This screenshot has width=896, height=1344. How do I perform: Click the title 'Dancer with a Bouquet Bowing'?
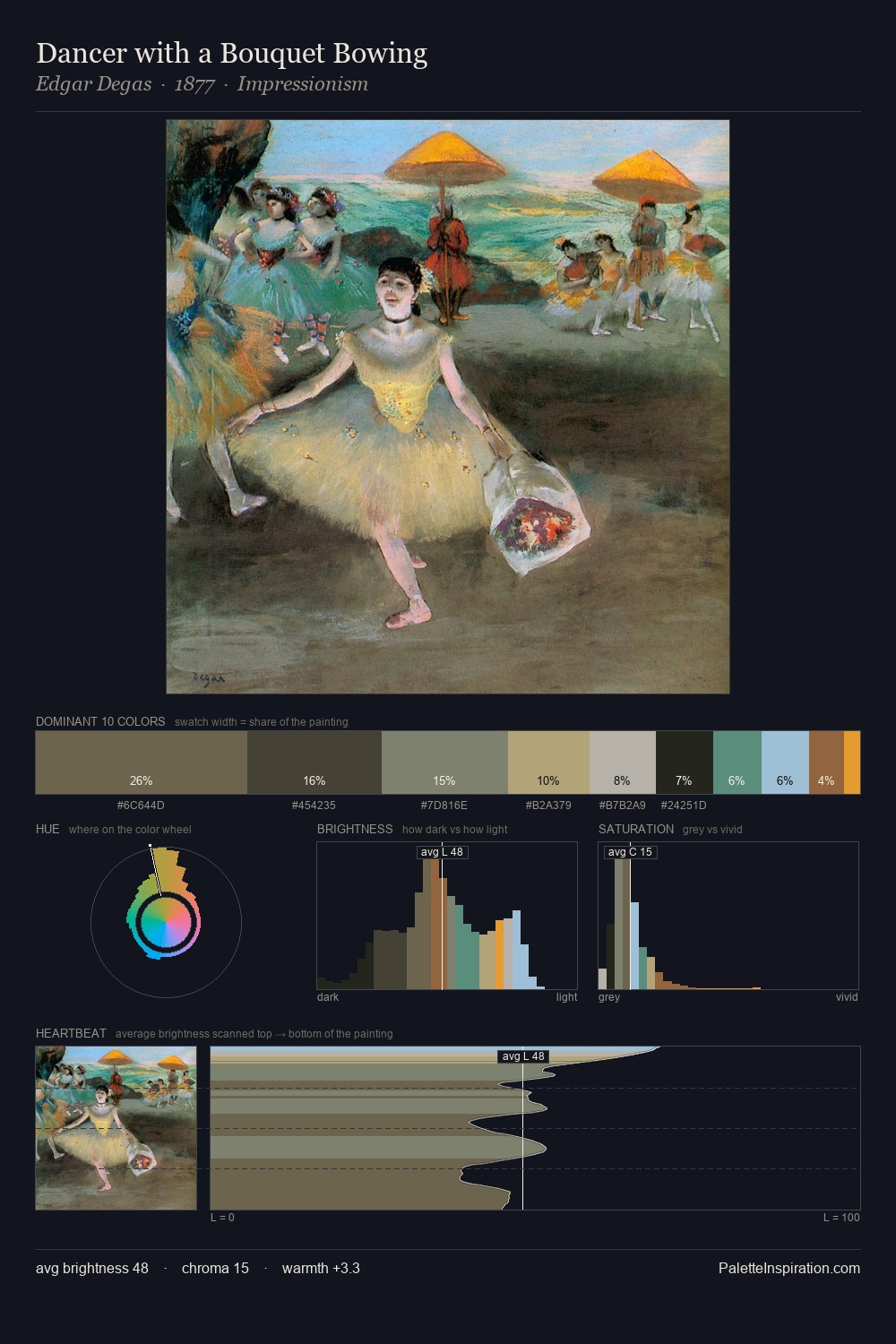[231, 54]
